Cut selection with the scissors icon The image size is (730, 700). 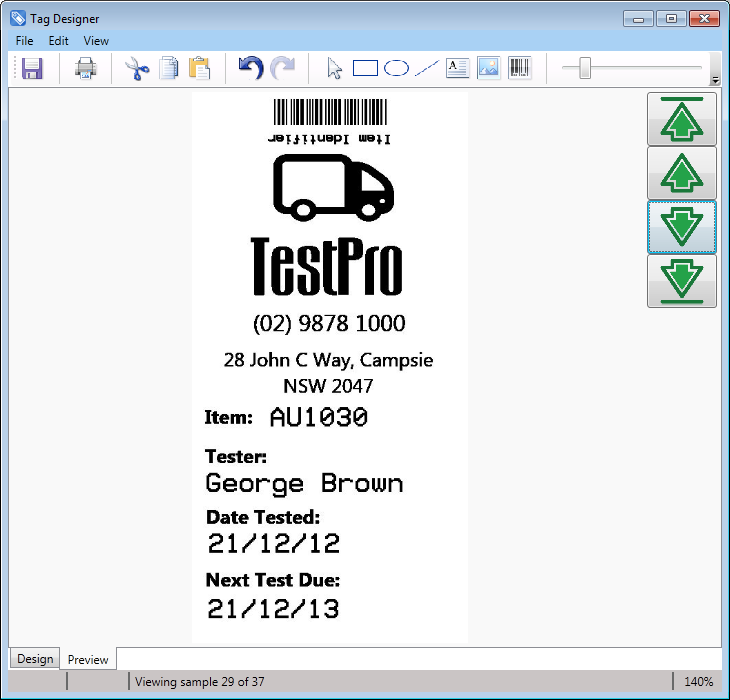pyautogui.click(x=136, y=68)
